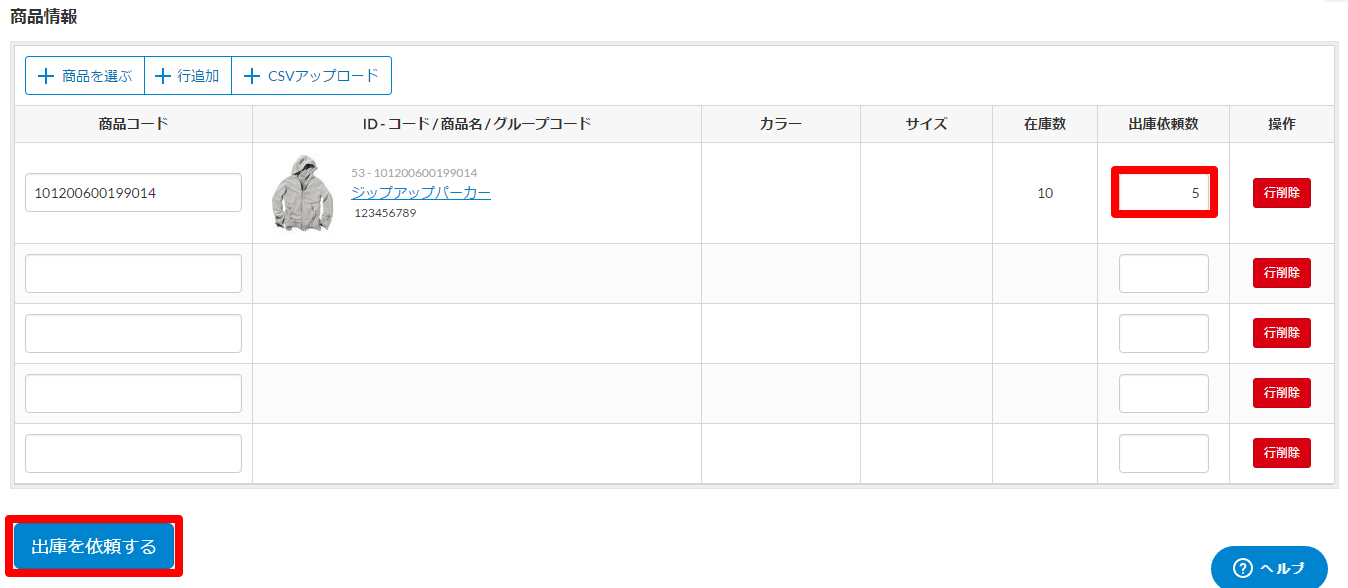Open the ヘルプ help bubble
Viewport: 1348px width, 588px height.
[x=1268, y=568]
